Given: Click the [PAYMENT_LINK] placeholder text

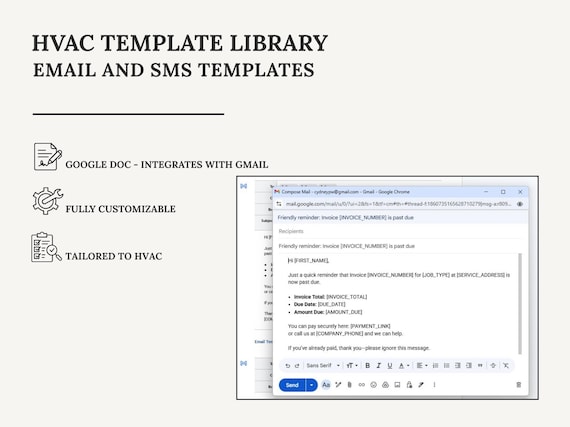Looking at the screenshot, I should (370, 326).
